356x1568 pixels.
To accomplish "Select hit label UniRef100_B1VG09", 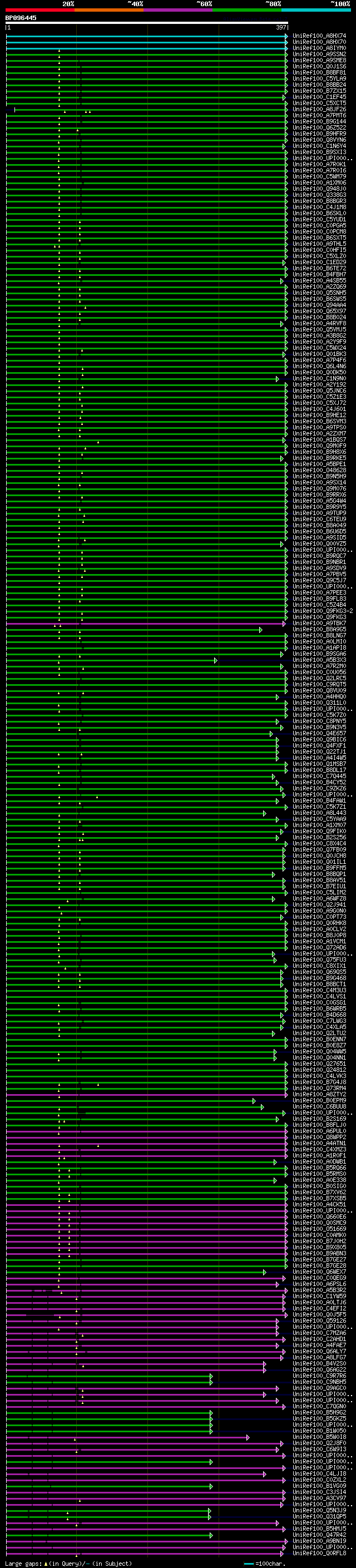I will click(319, 1486).
